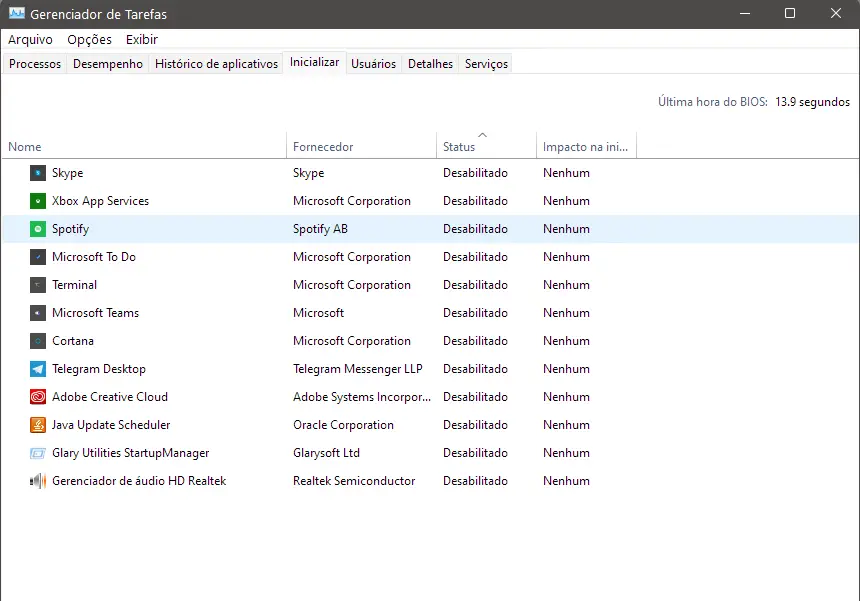
Task: Click the Adobe Creative Cloud icon
Action: click(38, 397)
